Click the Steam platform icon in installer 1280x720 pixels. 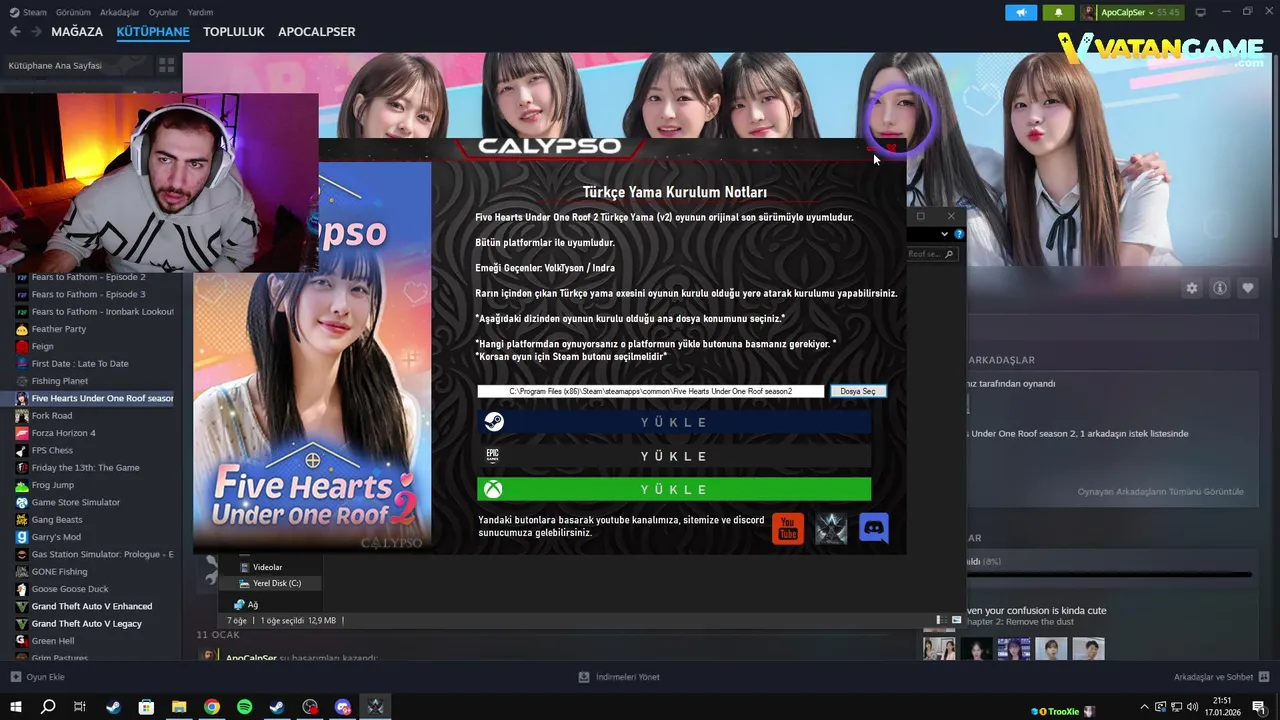tap(494, 422)
